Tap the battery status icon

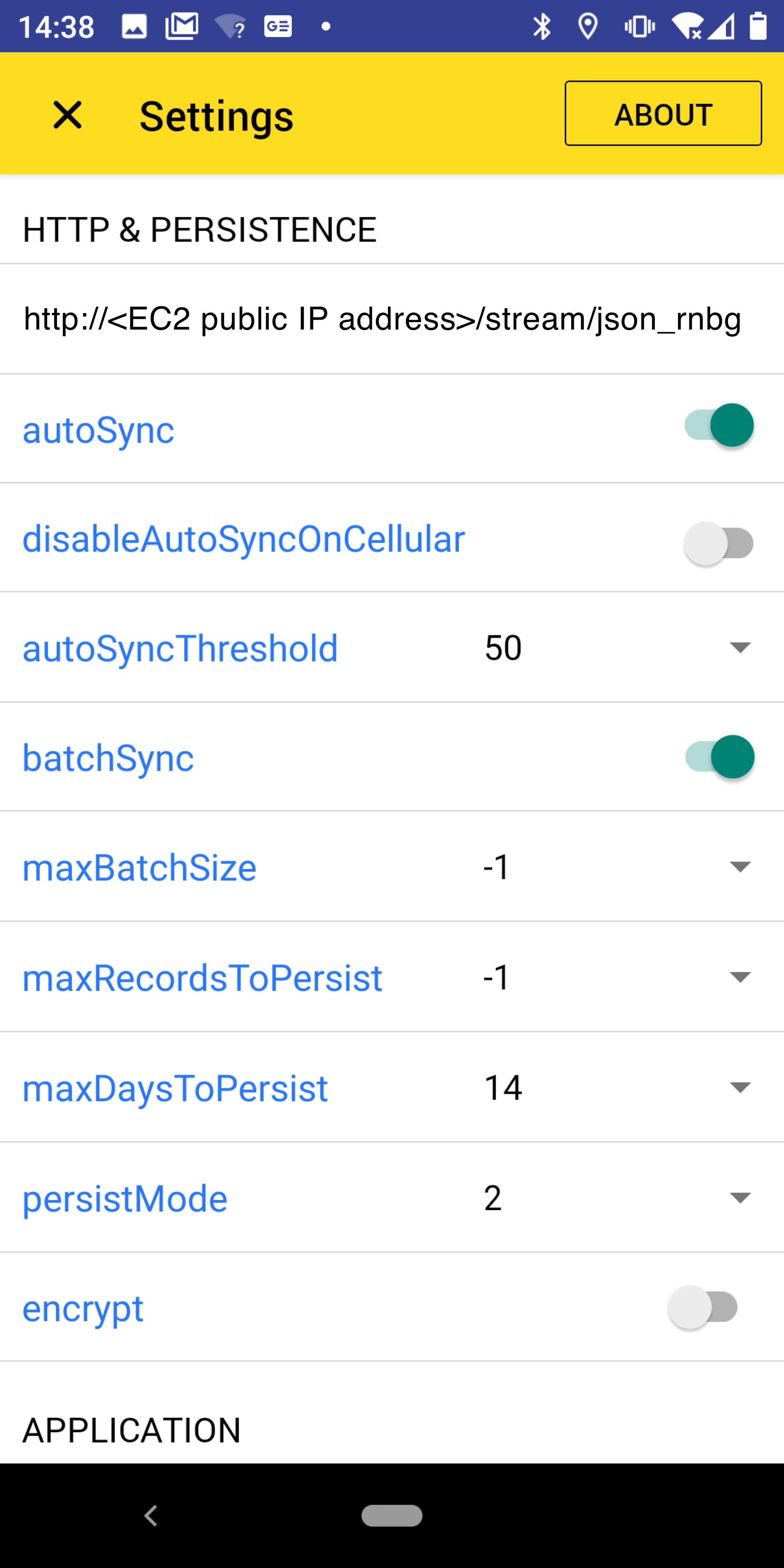click(x=757, y=25)
